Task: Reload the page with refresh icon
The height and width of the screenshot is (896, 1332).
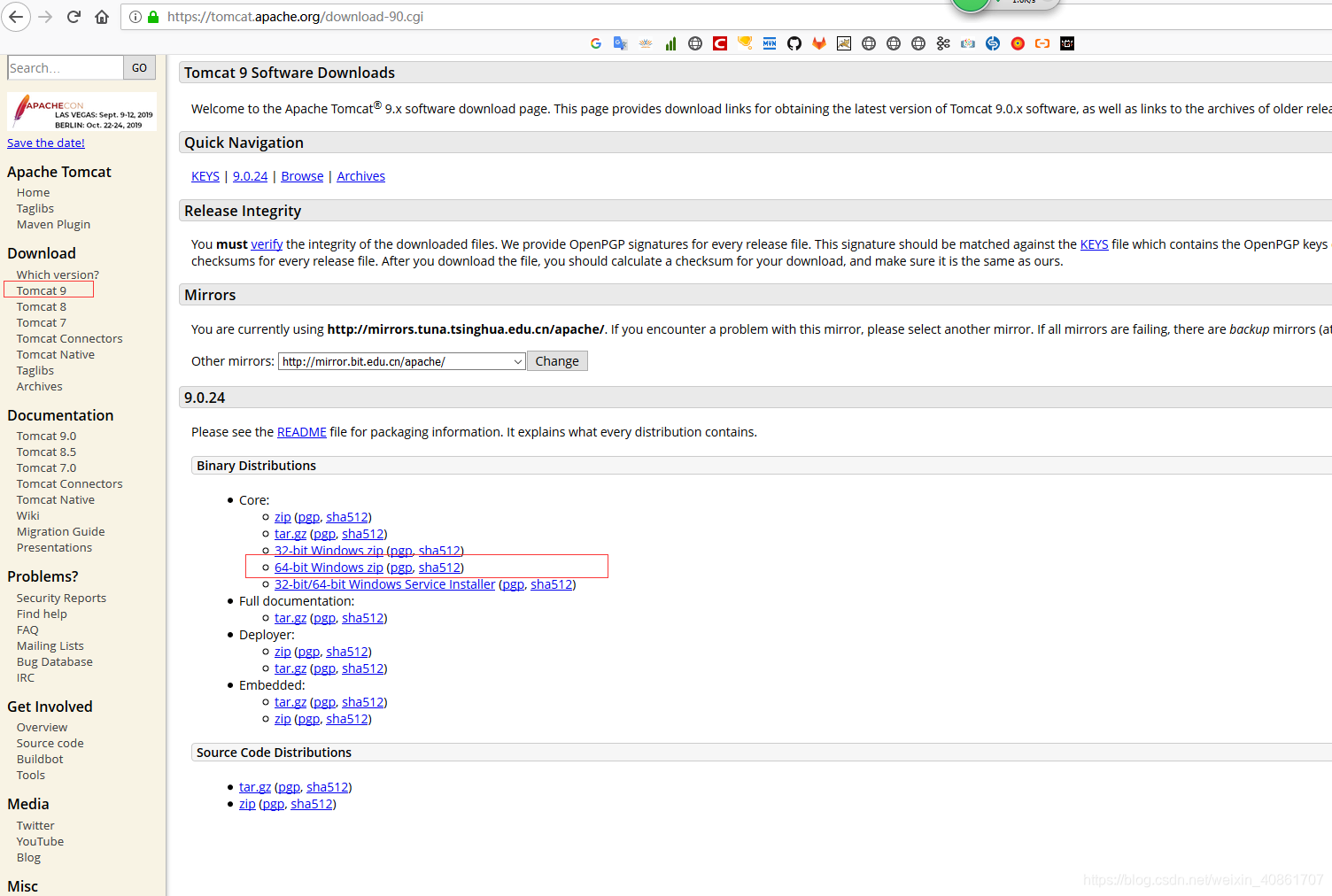Action: tap(74, 17)
